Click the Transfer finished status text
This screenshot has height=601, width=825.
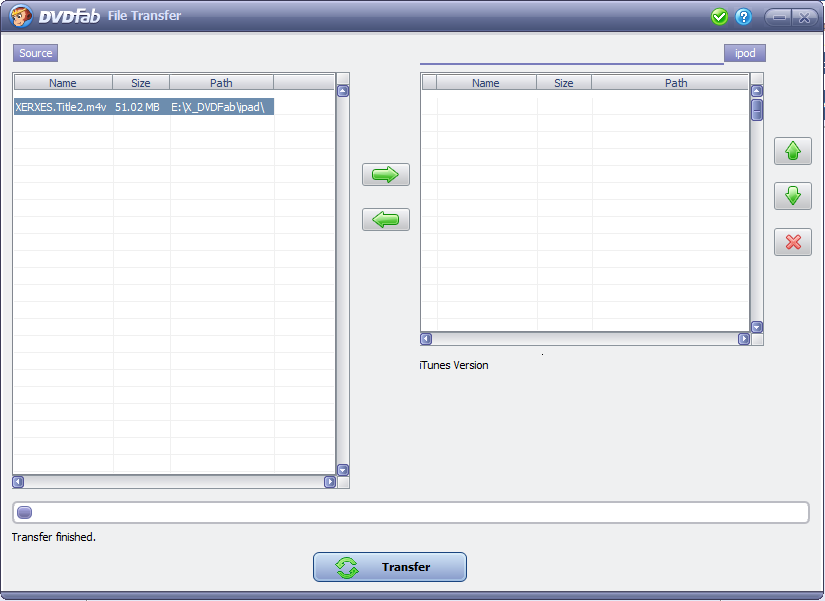[x=54, y=537]
